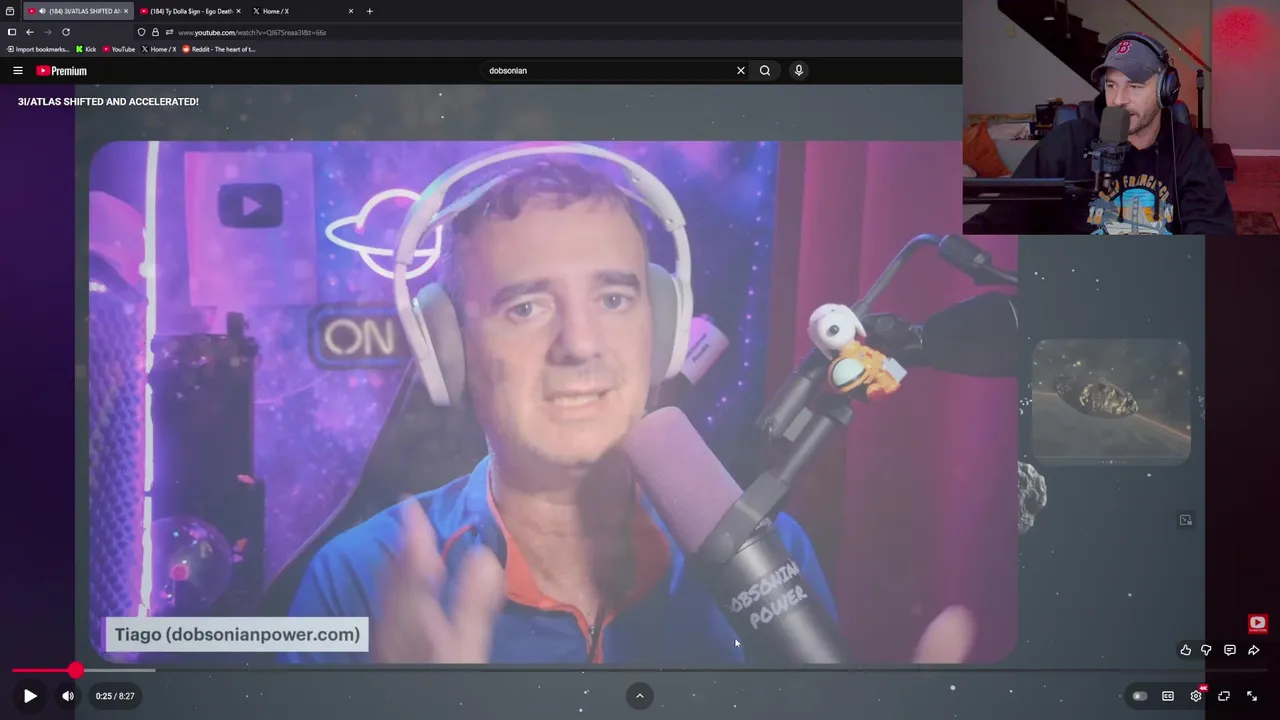Start voice search with microphone

[799, 71]
